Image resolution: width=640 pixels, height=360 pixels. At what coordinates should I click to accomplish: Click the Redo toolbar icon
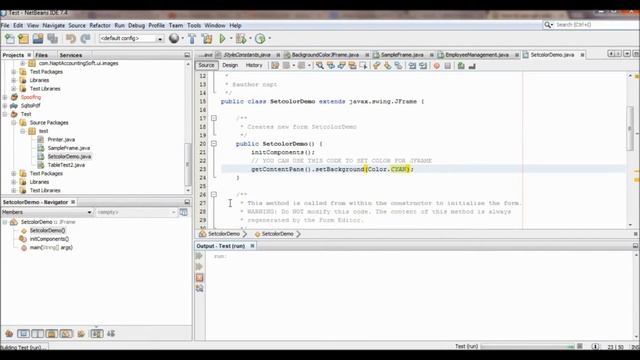(85, 39)
